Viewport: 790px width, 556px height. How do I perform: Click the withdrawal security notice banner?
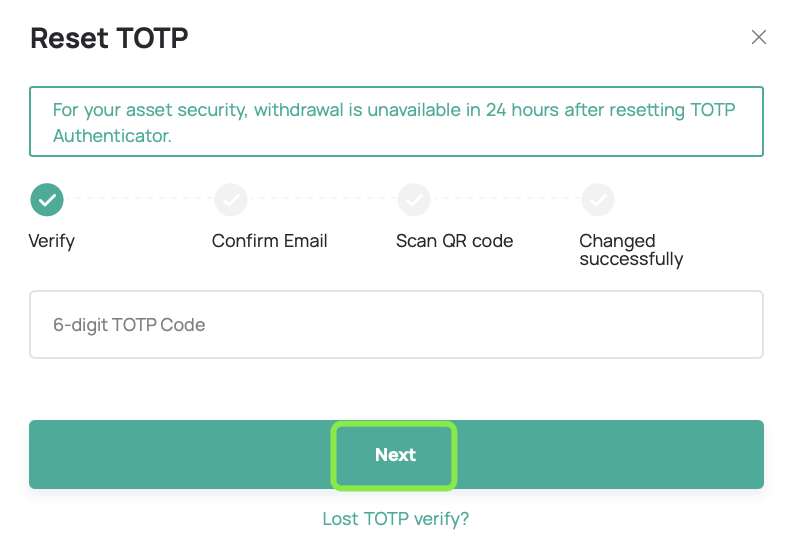(x=397, y=121)
